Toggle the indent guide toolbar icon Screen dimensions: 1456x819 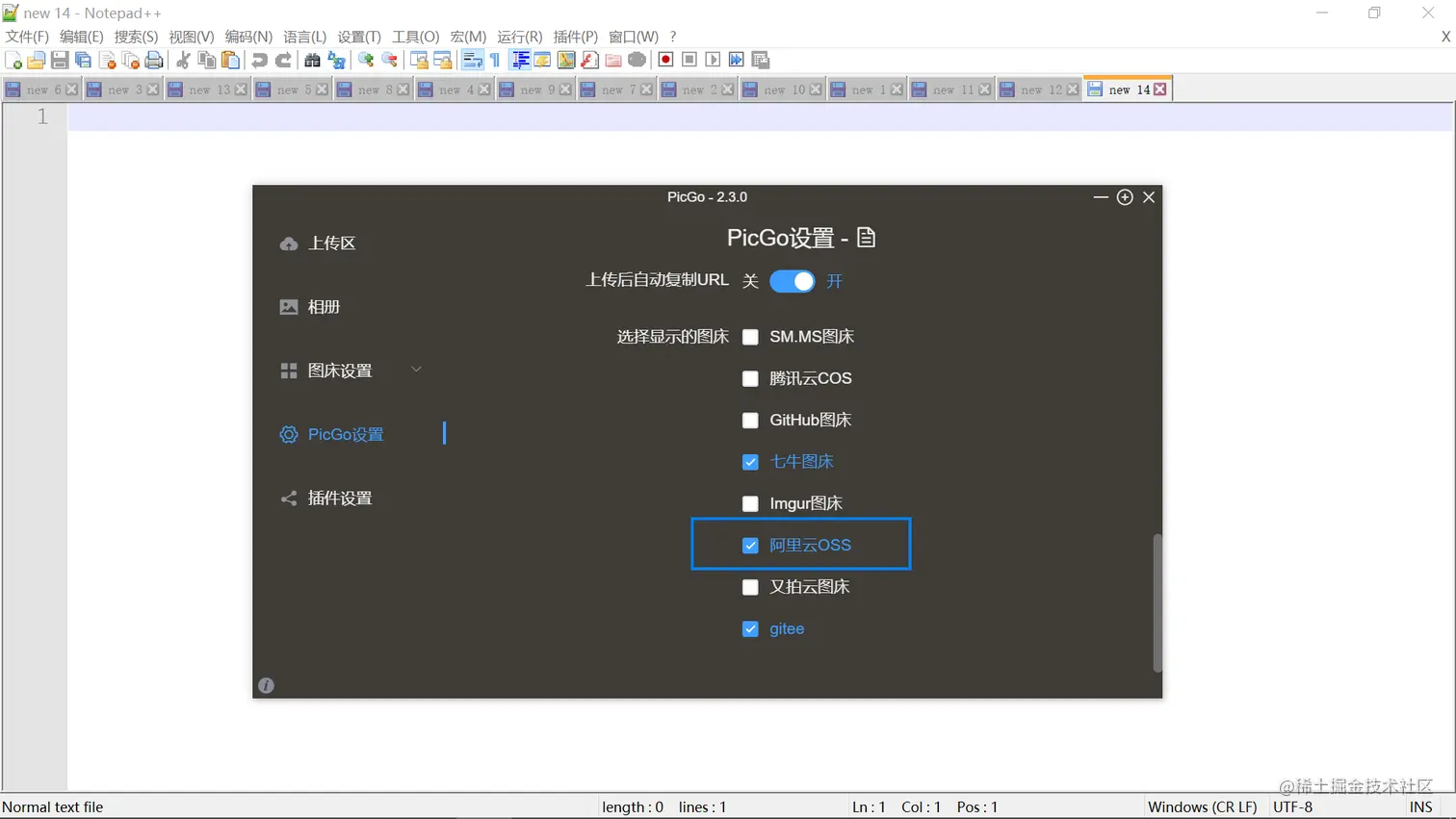[x=520, y=60]
